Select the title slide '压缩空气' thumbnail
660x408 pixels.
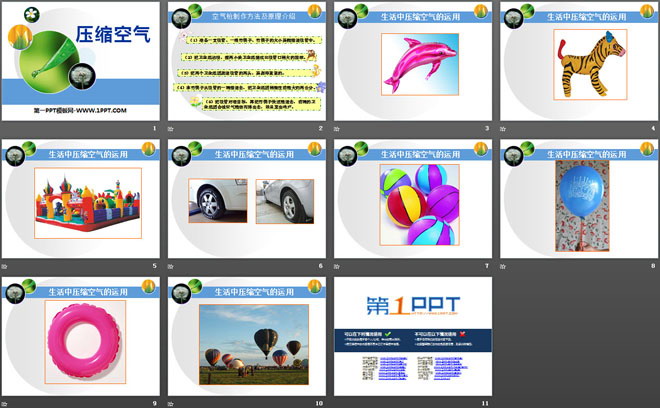tap(80, 62)
